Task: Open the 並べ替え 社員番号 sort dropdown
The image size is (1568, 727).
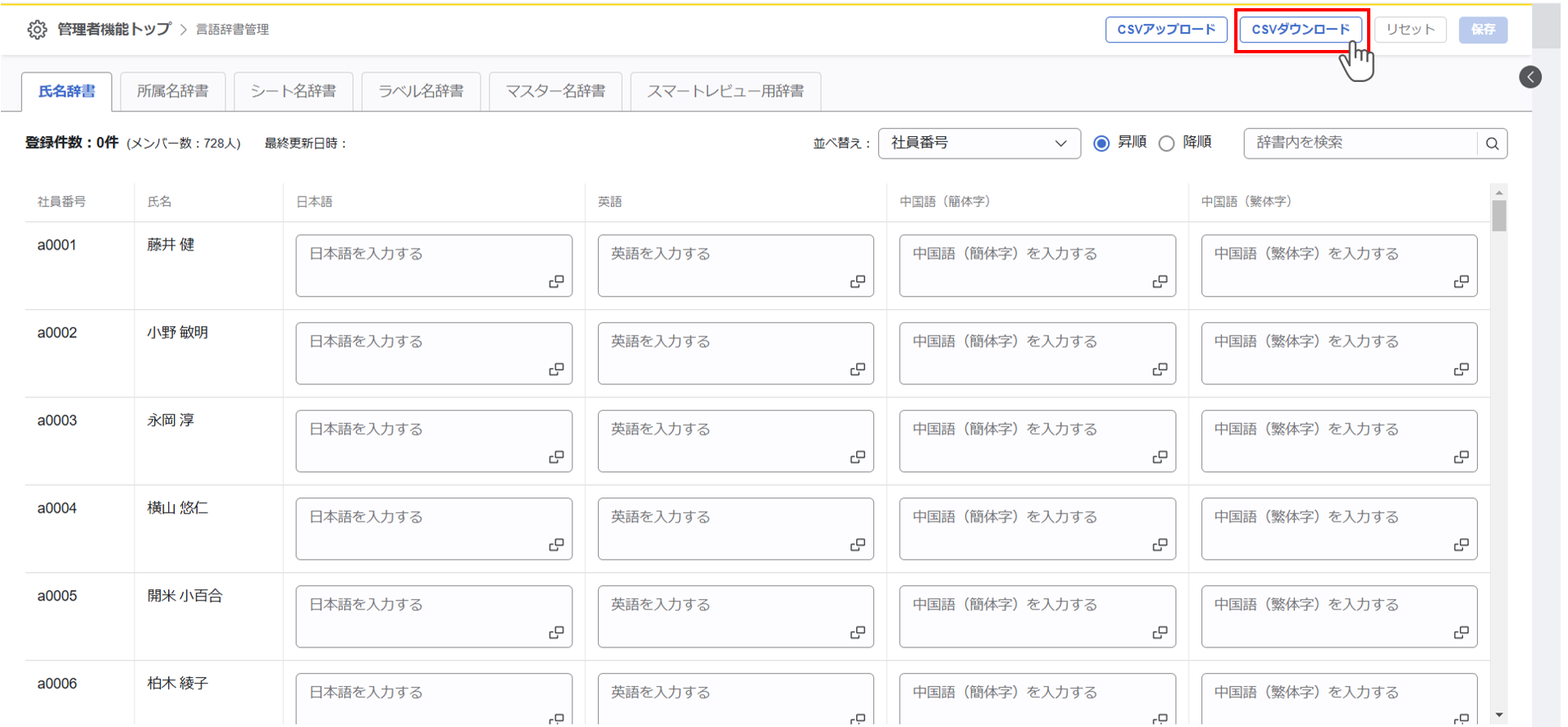Action: click(979, 143)
